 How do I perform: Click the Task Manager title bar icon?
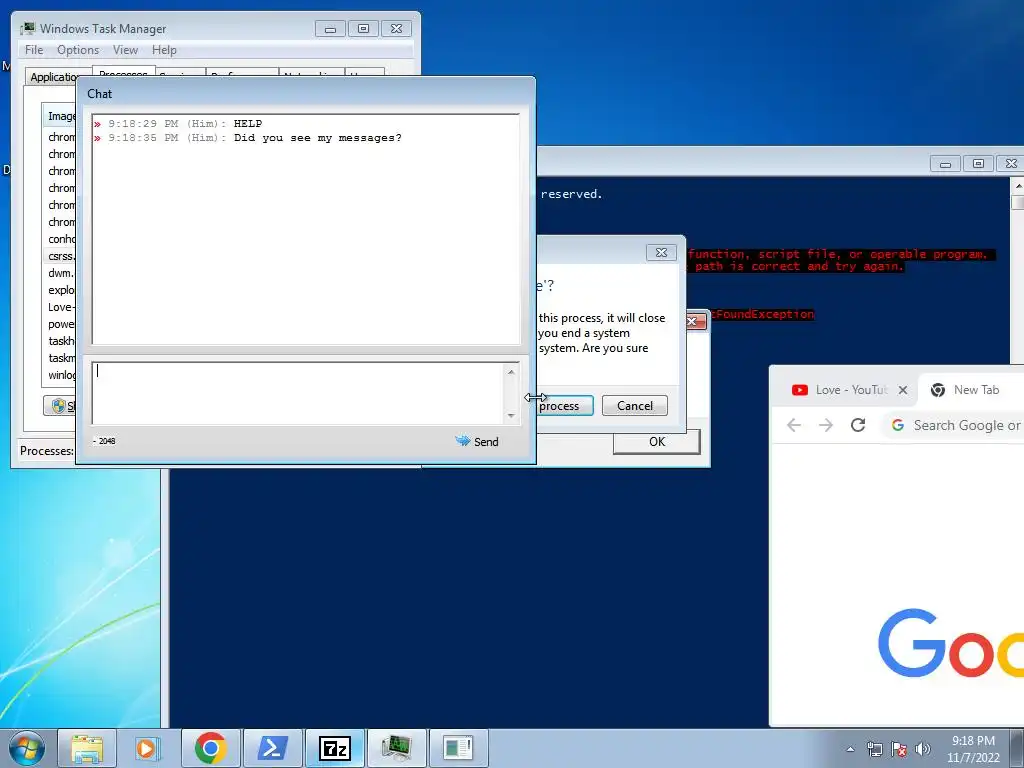point(27,28)
